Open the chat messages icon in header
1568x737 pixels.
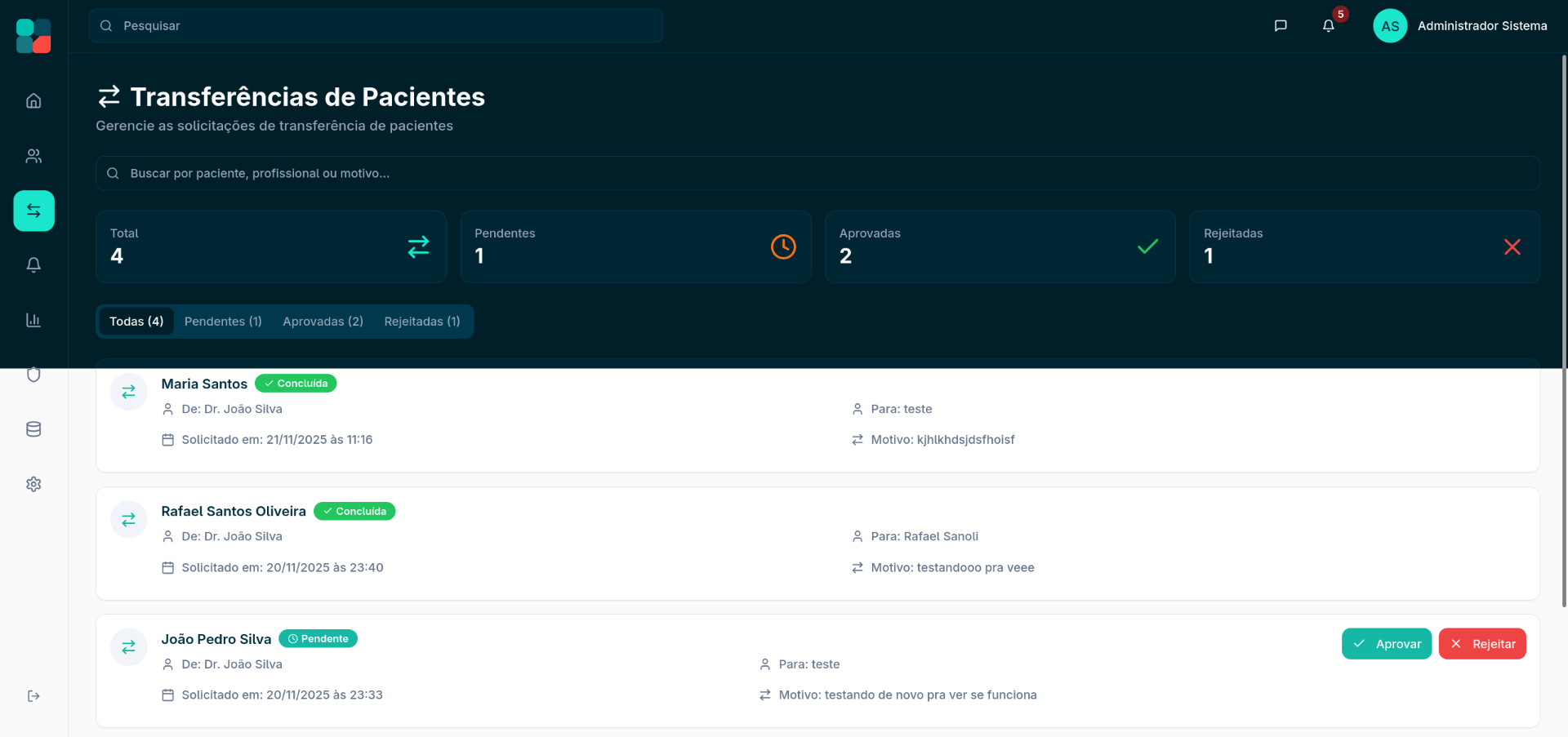click(1281, 26)
